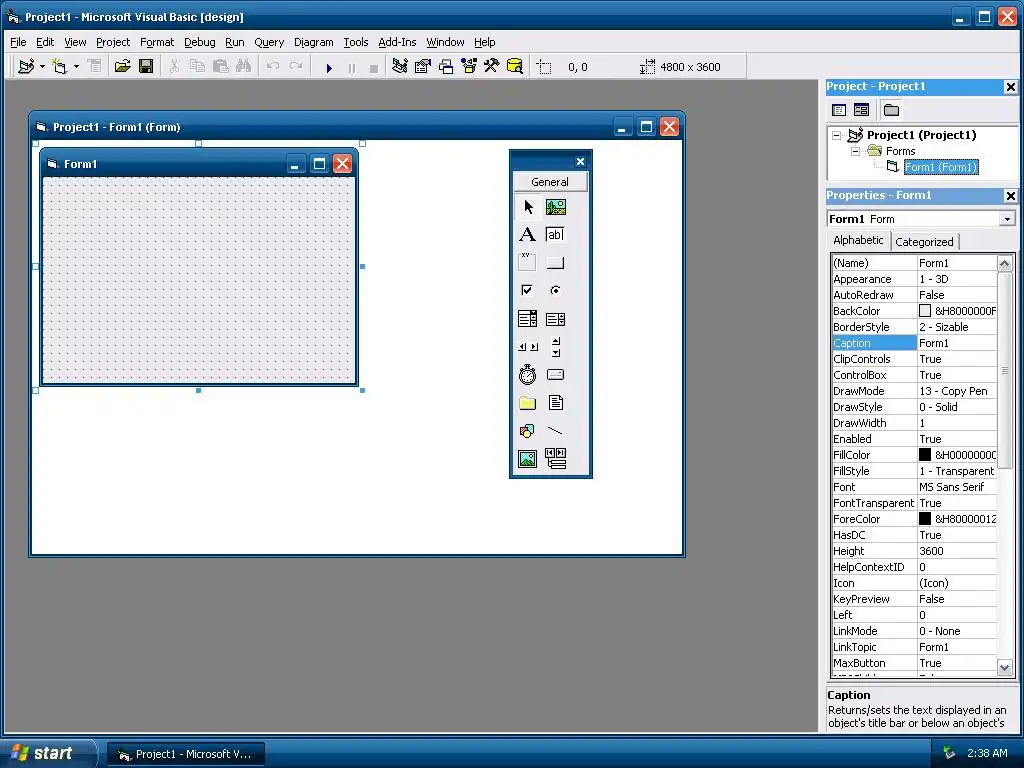Select the Image control in the toolbox
This screenshot has width=1024, height=768.
tap(528, 458)
